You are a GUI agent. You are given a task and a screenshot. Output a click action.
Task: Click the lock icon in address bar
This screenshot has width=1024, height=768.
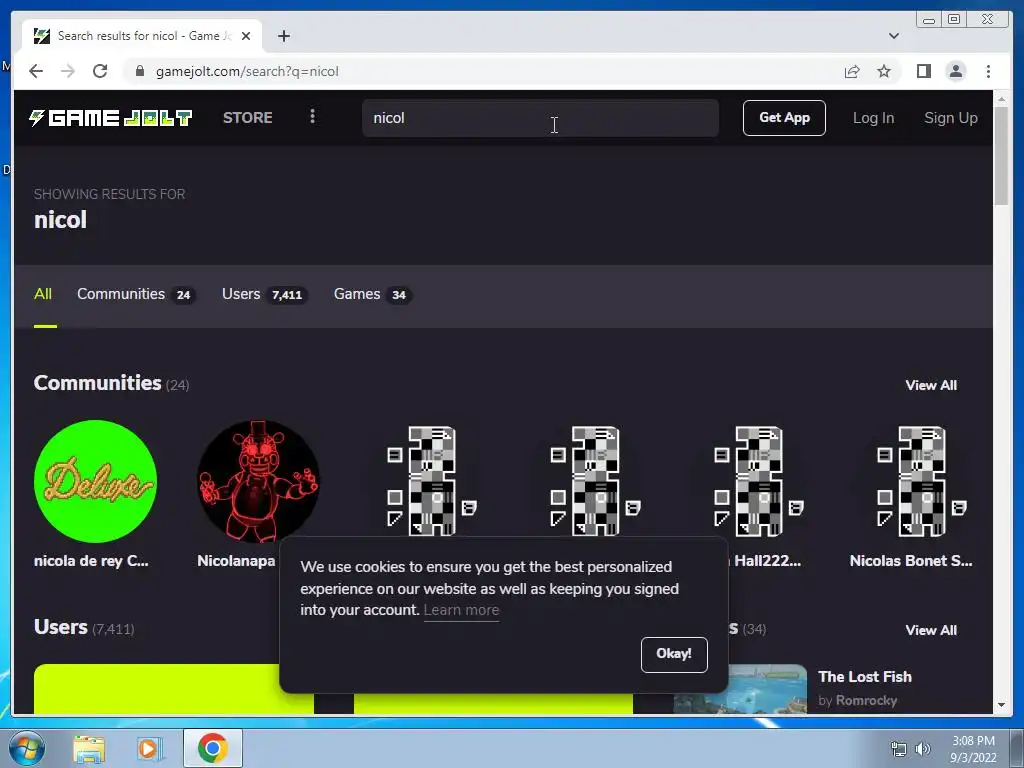pyautogui.click(x=139, y=71)
